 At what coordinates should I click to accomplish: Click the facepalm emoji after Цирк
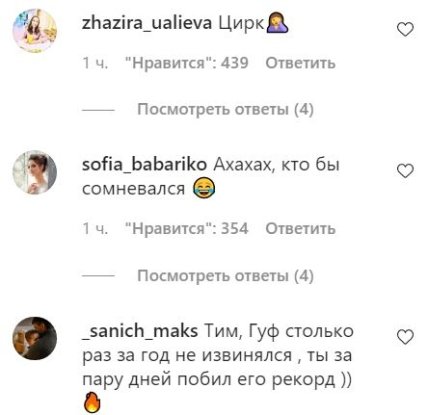[277, 24]
